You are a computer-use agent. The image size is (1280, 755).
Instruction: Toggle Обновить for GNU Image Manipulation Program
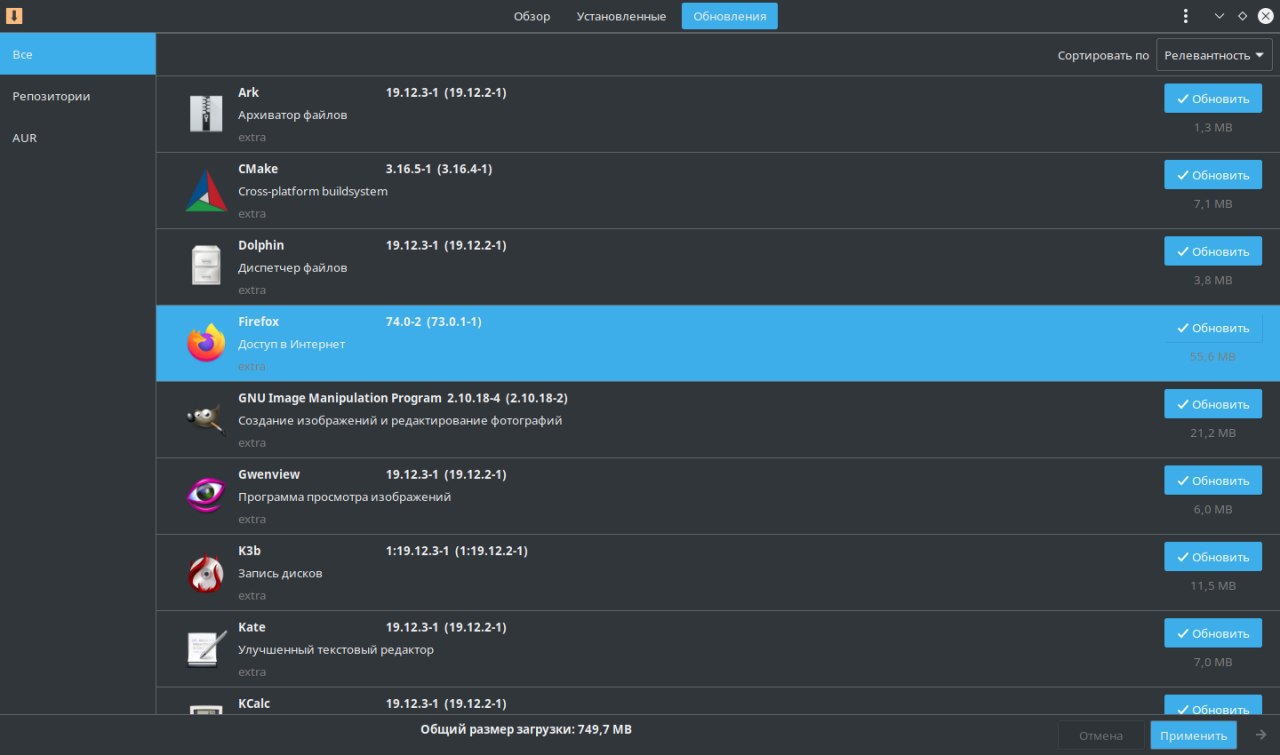point(1213,405)
